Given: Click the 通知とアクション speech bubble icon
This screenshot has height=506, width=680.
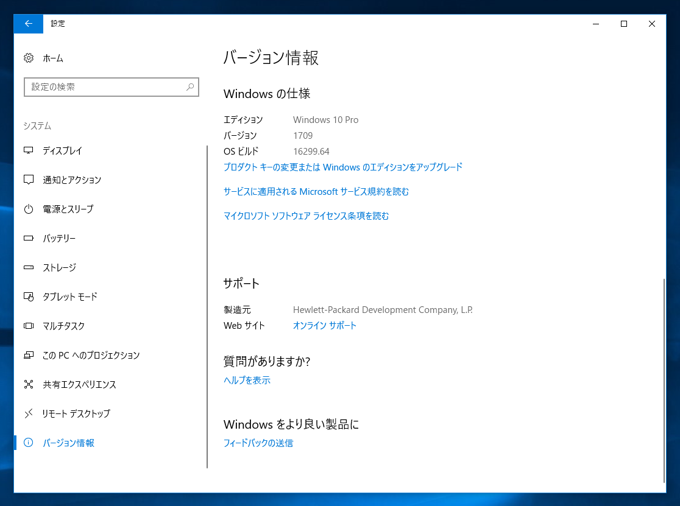Looking at the screenshot, I should (x=29, y=180).
